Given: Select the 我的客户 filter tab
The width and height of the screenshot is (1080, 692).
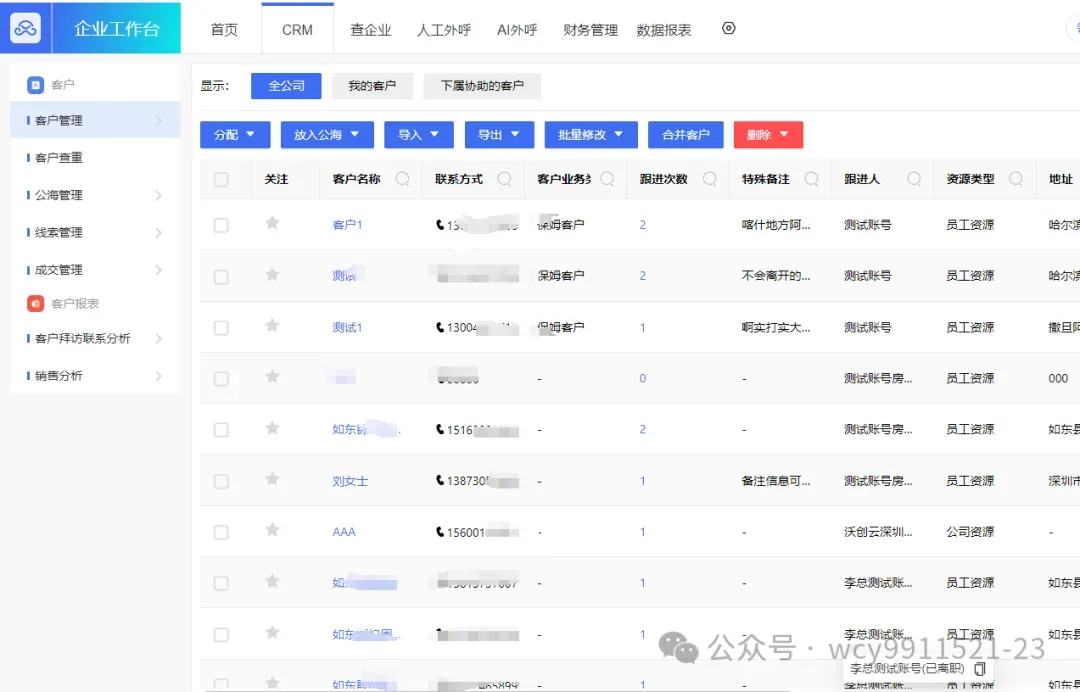Looking at the screenshot, I should click(x=372, y=86).
